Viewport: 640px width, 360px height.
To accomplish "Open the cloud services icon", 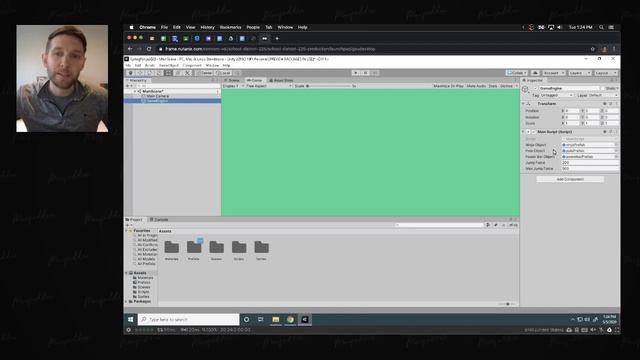I will point(535,73).
